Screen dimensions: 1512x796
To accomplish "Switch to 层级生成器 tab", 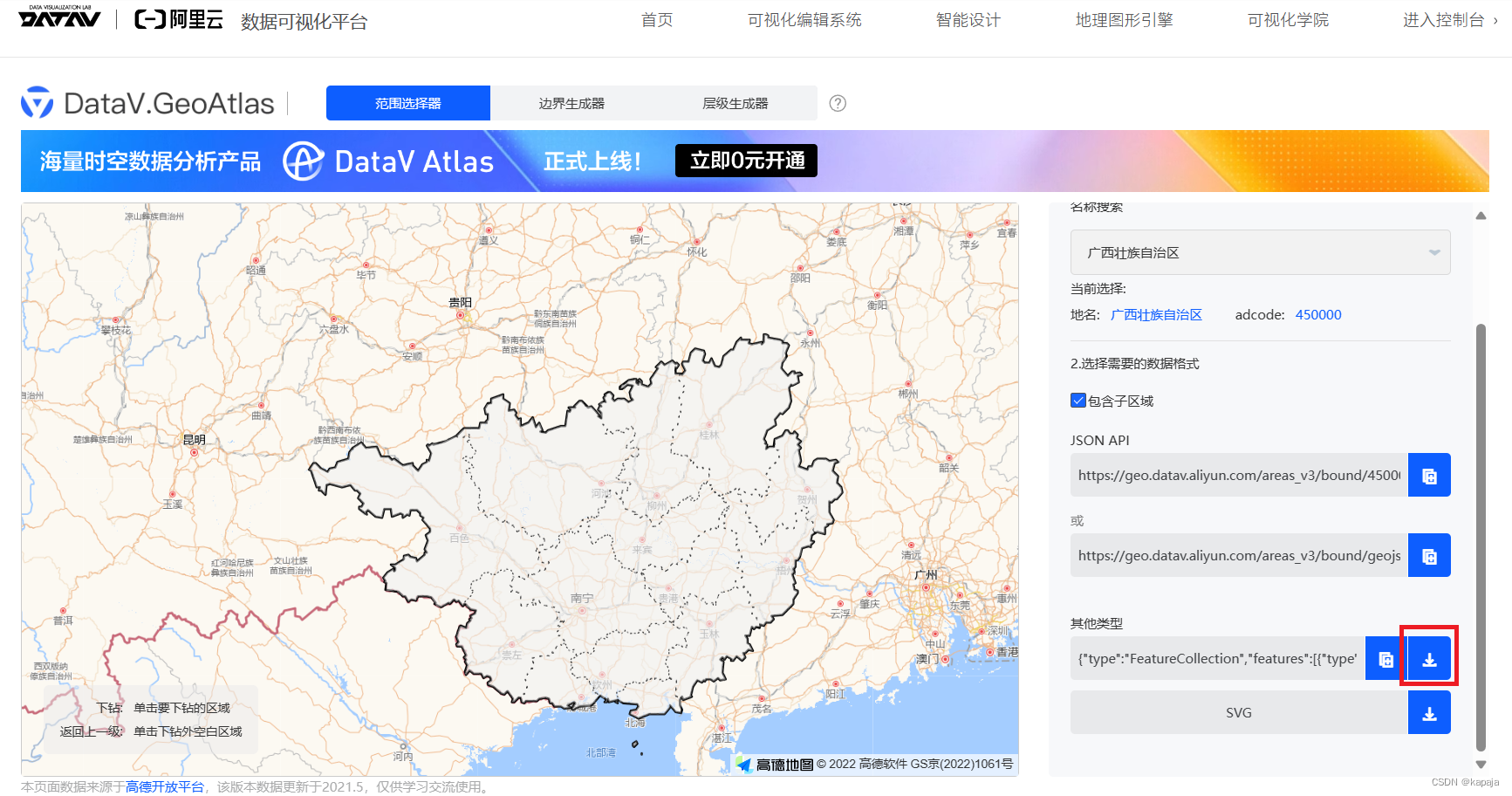I will pyautogui.click(x=735, y=103).
